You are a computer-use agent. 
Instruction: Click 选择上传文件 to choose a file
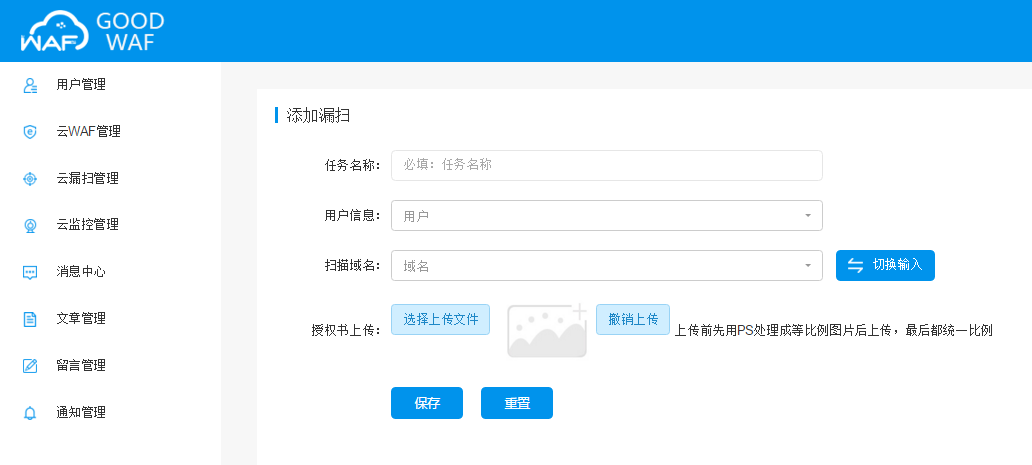pos(440,320)
